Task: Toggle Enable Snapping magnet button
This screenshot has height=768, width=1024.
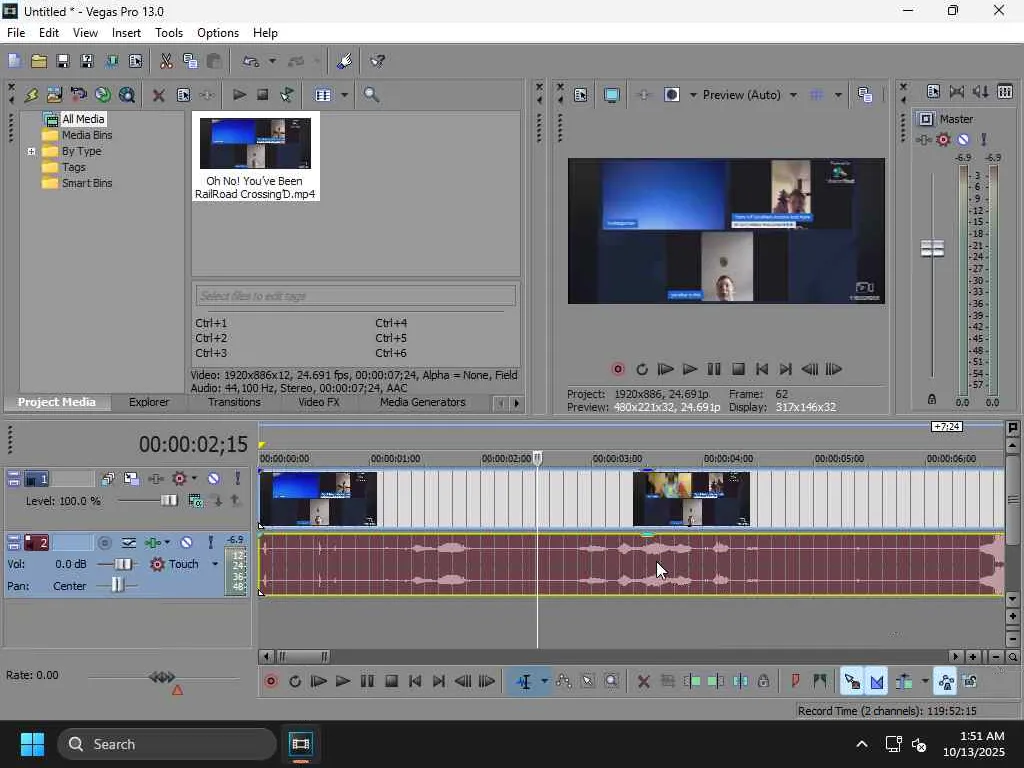Action: click(x=851, y=681)
